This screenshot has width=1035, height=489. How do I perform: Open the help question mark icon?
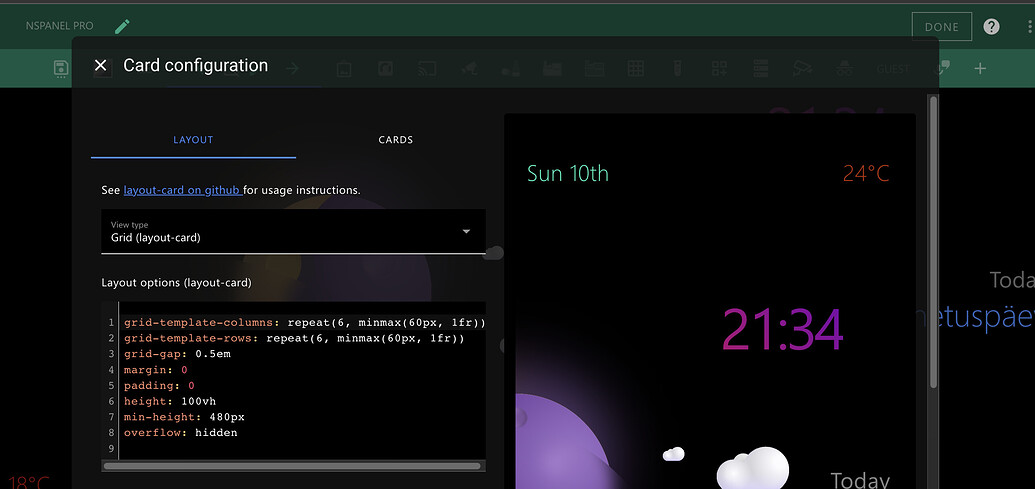(x=991, y=27)
